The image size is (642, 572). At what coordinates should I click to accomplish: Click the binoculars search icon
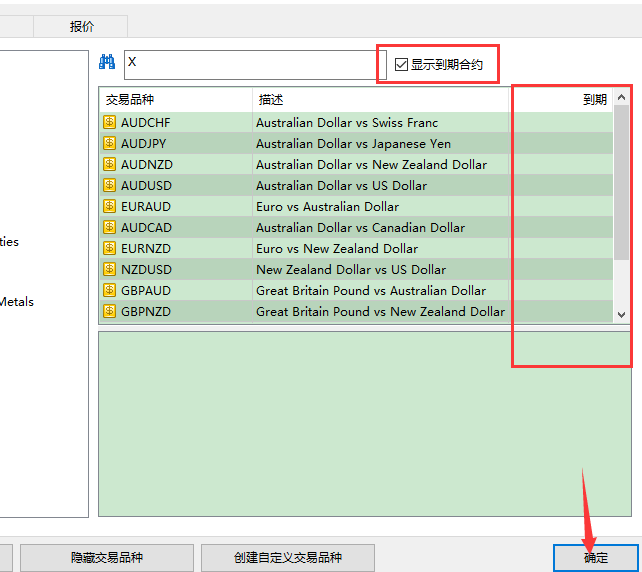point(107,63)
